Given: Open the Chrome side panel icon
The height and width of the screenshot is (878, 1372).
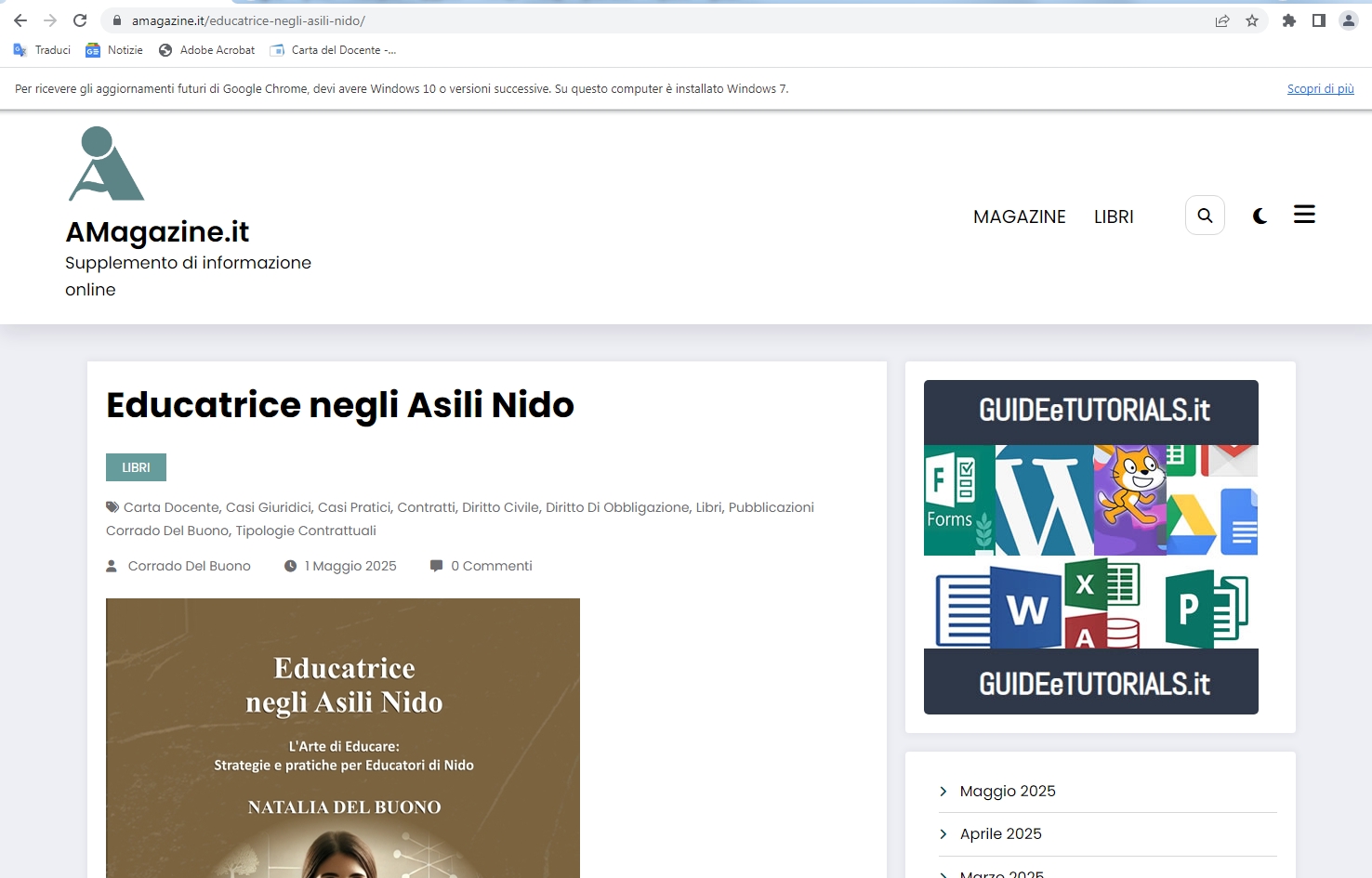Looking at the screenshot, I should [1318, 20].
